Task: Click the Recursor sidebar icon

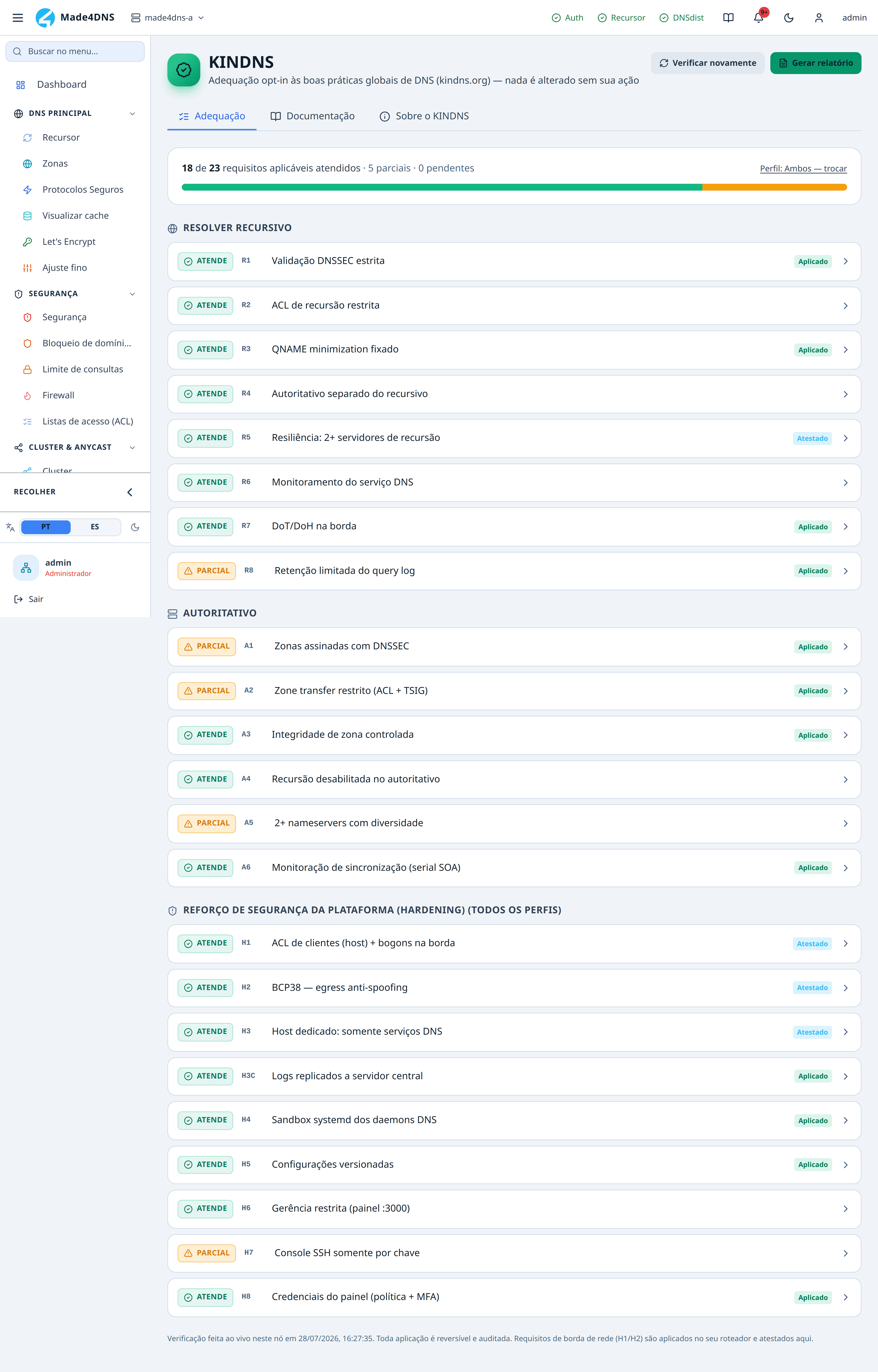Action: tap(27, 138)
